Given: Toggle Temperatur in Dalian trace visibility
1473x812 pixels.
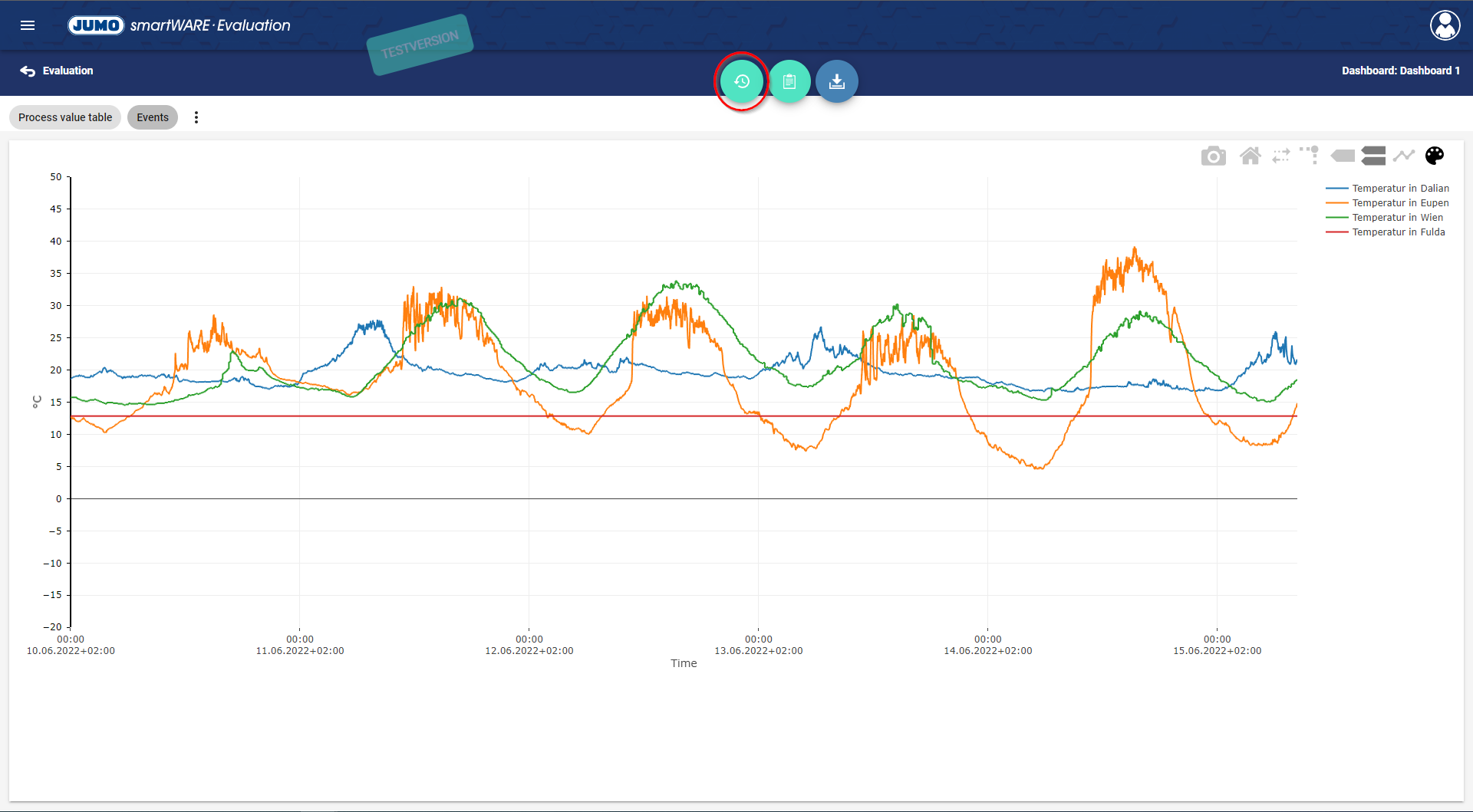Looking at the screenshot, I should pos(1399,189).
